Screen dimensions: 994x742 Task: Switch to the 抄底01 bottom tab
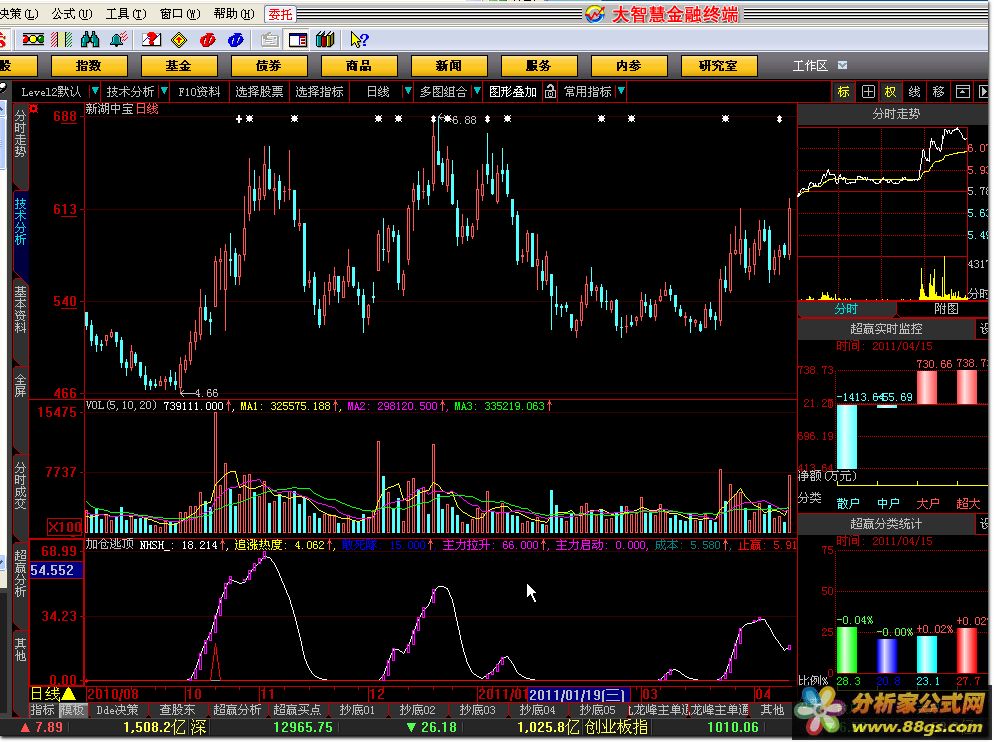(357, 710)
